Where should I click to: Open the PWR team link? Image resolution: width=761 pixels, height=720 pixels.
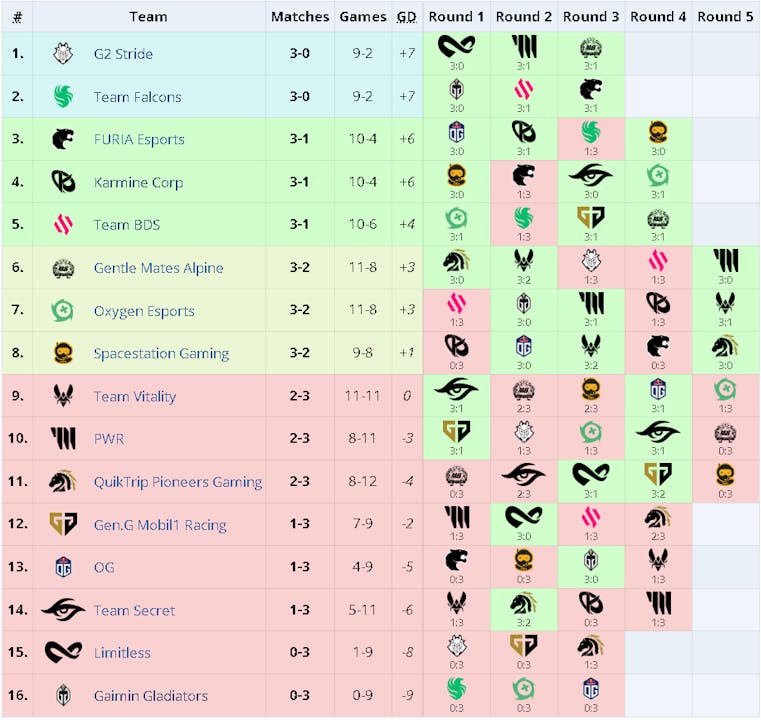click(109, 439)
